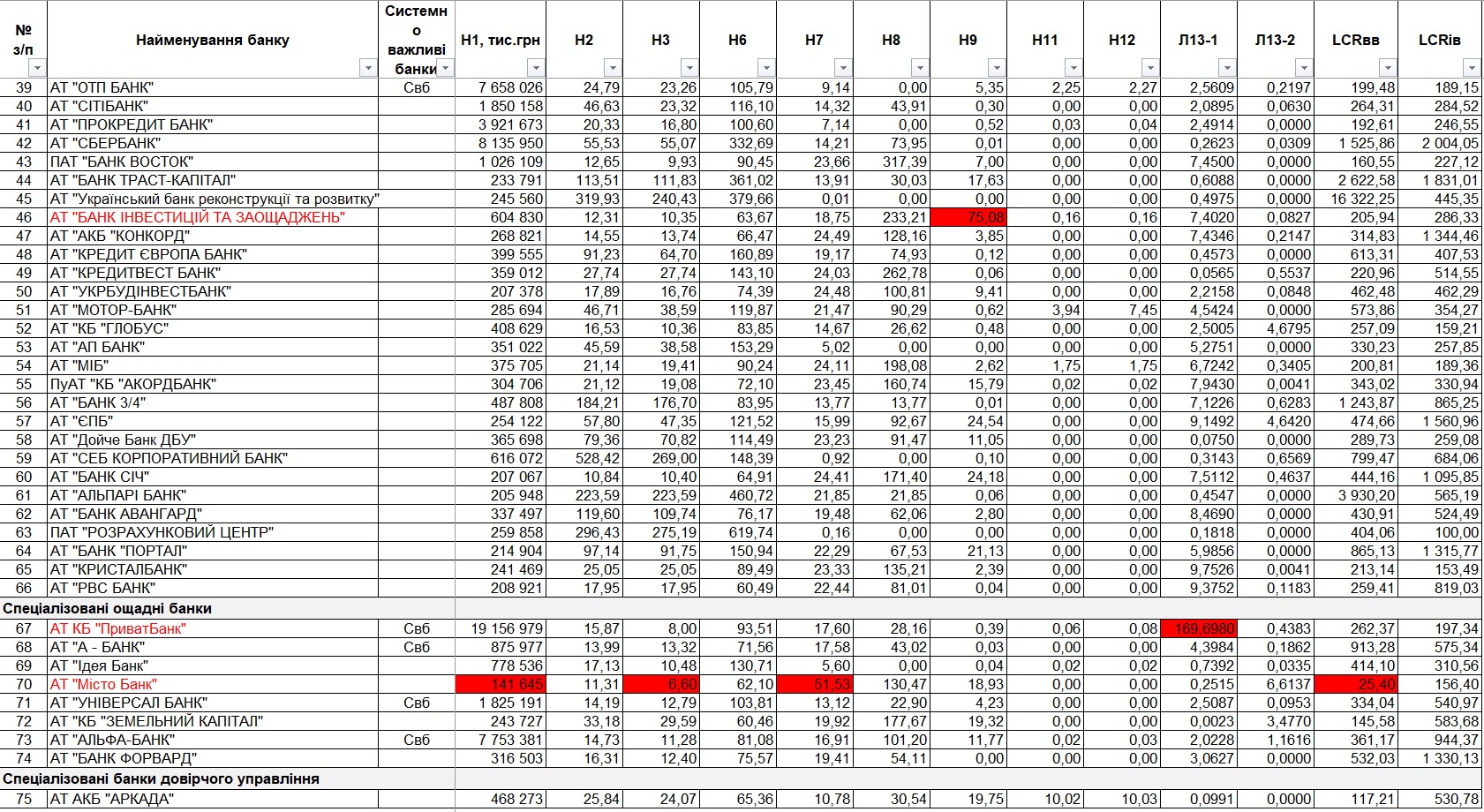Select Свб mark in ПриватБанк row
The width and height of the screenshot is (1484, 812).
(x=417, y=628)
